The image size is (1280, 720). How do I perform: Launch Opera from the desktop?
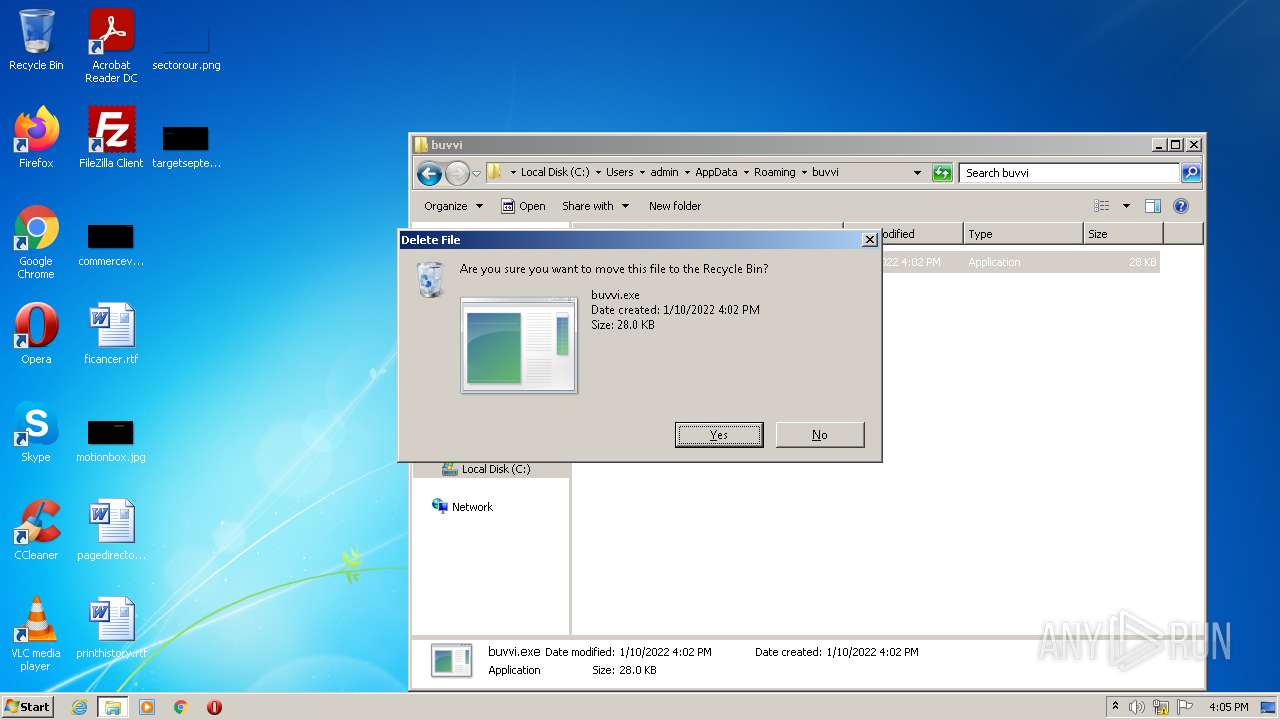(36, 334)
